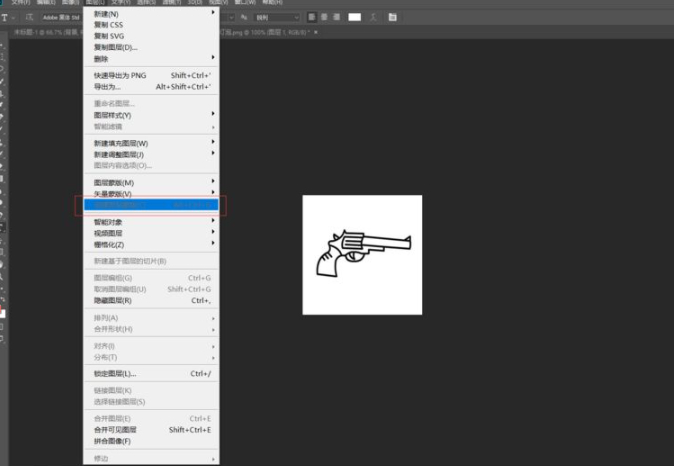Choose 拼合图像(F) menu entry
The height and width of the screenshot is (466, 674).
(x=151, y=441)
